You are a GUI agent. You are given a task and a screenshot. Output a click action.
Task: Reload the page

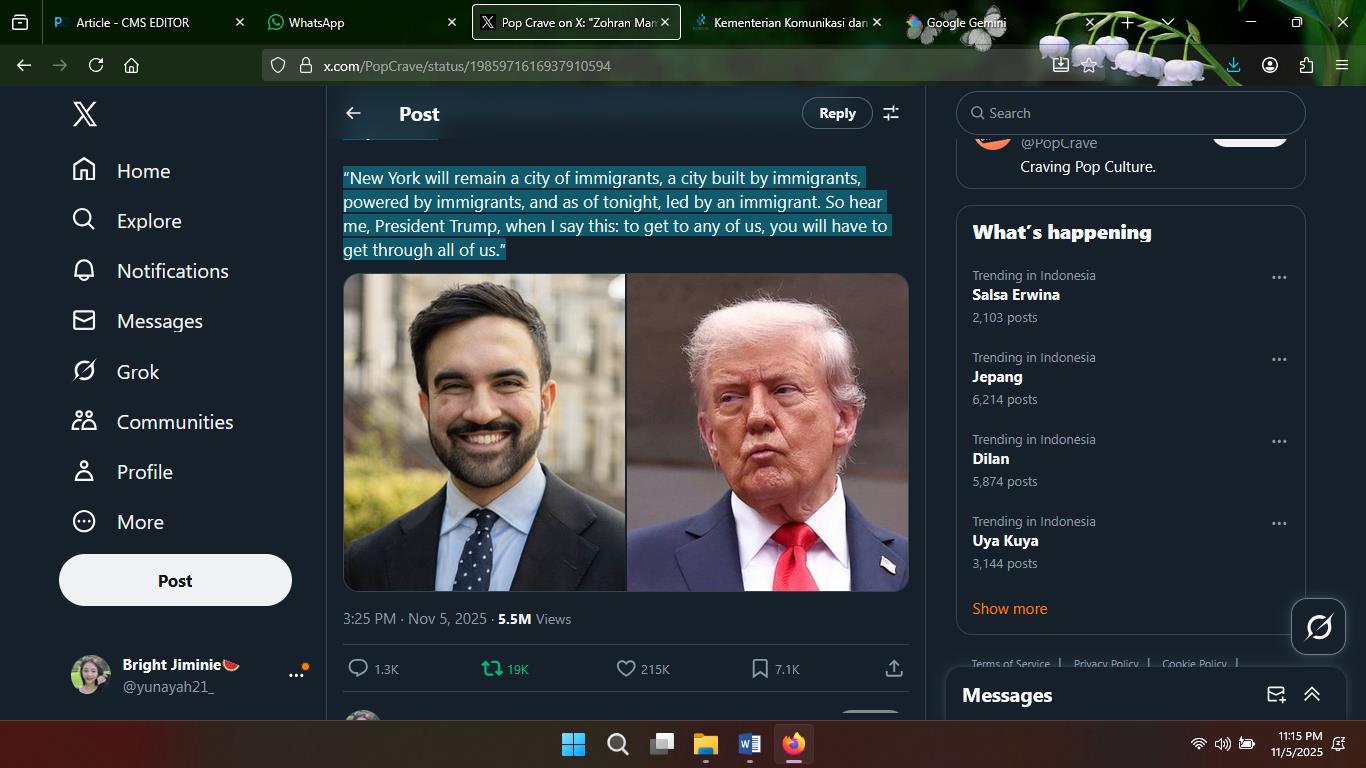tap(96, 65)
